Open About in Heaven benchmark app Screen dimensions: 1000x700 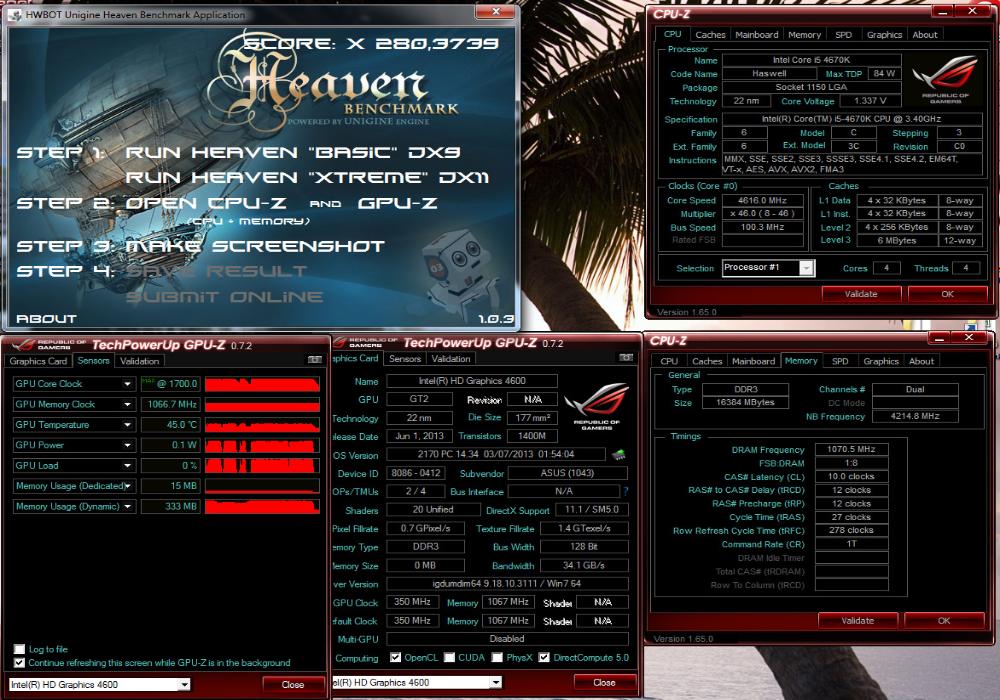(x=46, y=319)
